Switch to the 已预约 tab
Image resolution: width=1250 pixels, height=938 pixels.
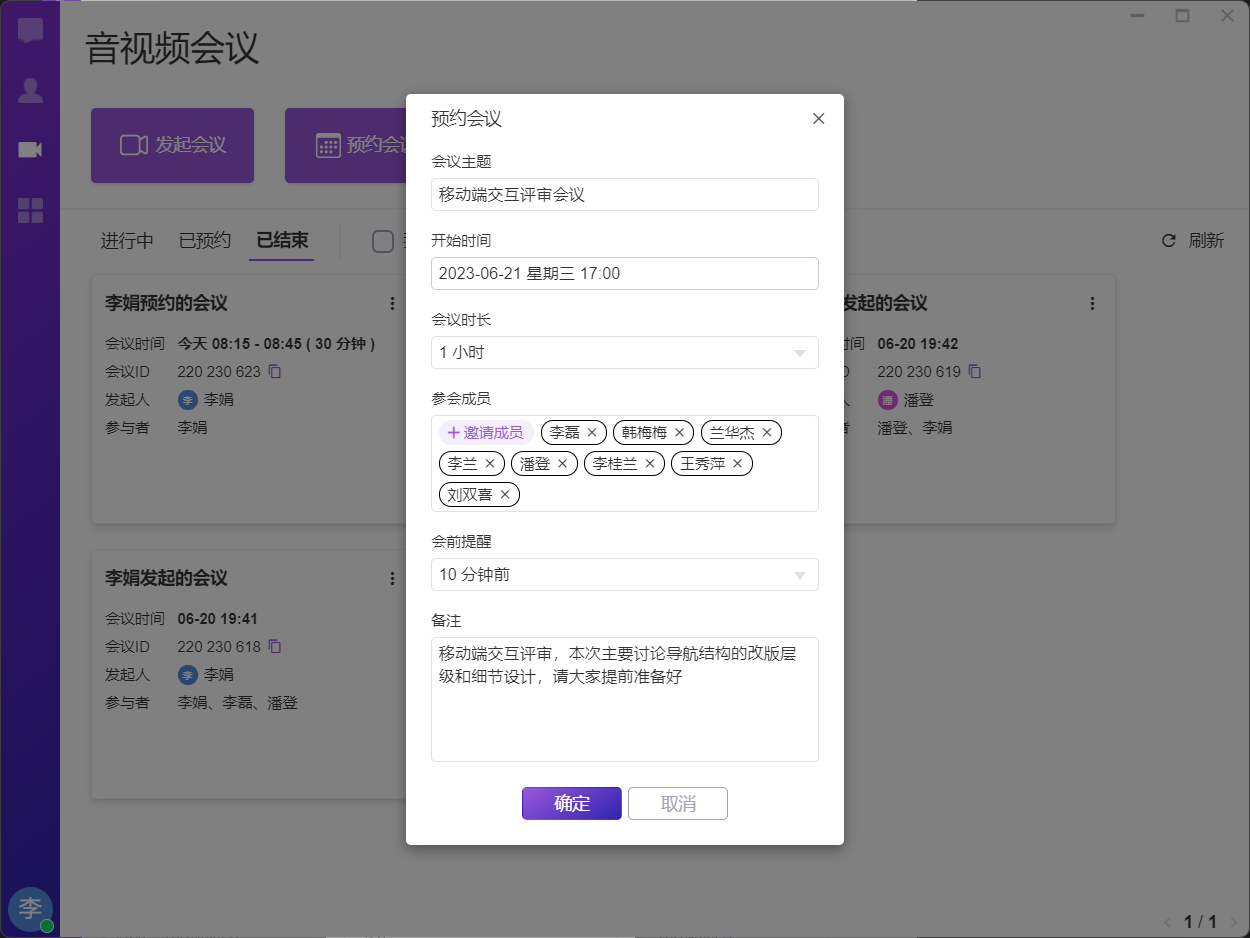[205, 241]
